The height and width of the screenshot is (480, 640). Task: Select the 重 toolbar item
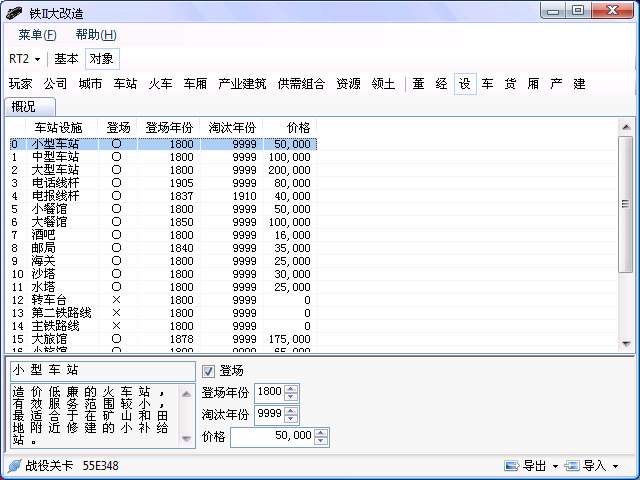[418, 84]
